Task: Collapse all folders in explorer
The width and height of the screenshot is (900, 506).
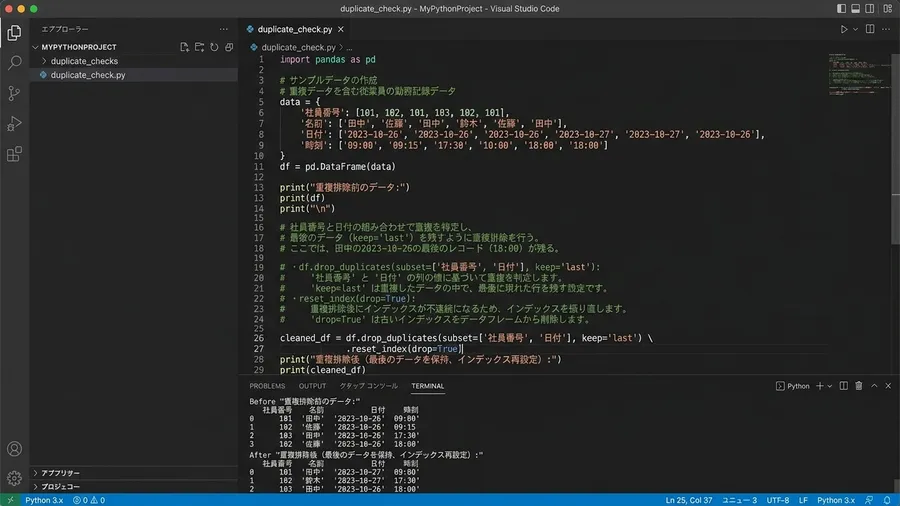Action: [x=229, y=47]
